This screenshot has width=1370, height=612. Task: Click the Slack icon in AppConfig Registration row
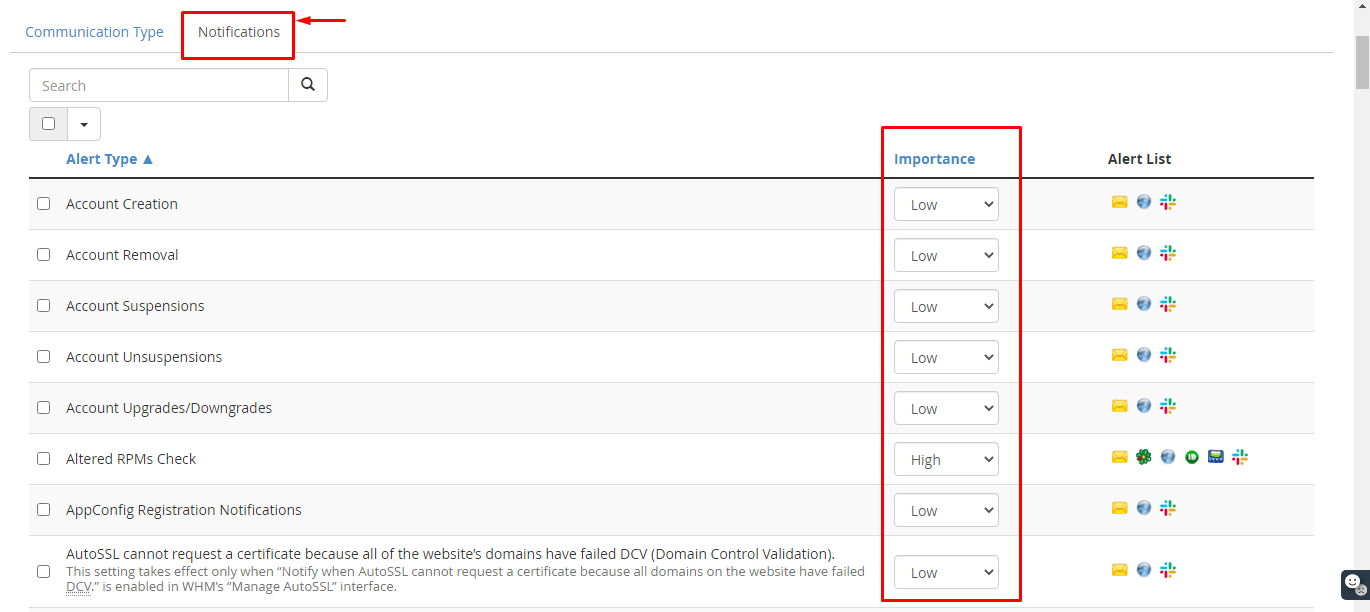point(1168,508)
